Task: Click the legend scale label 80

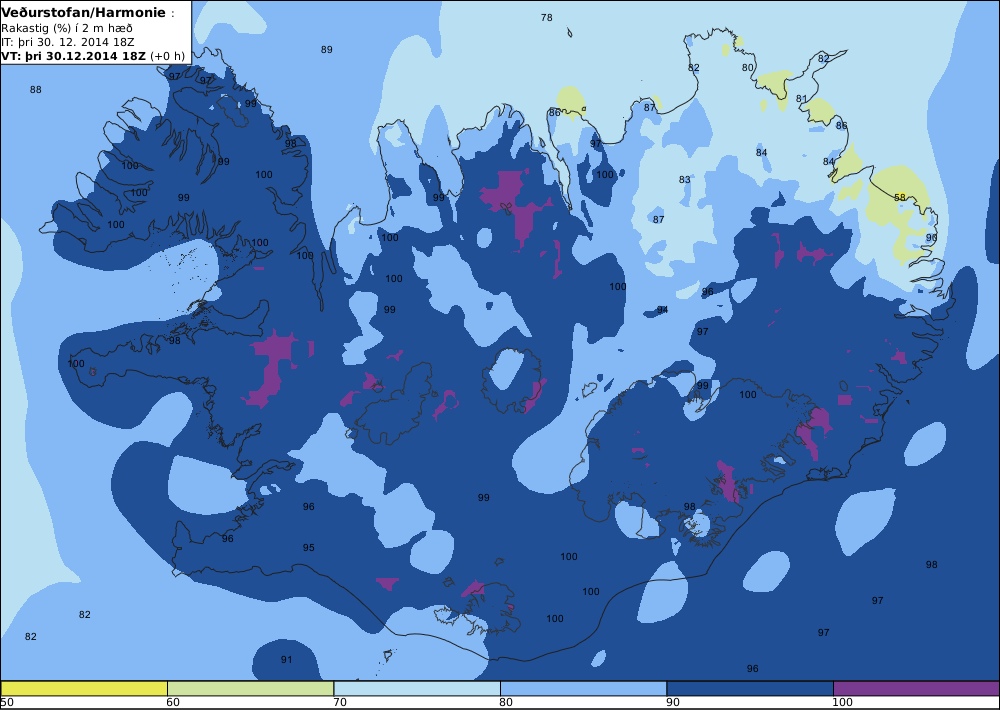Action: (x=506, y=702)
